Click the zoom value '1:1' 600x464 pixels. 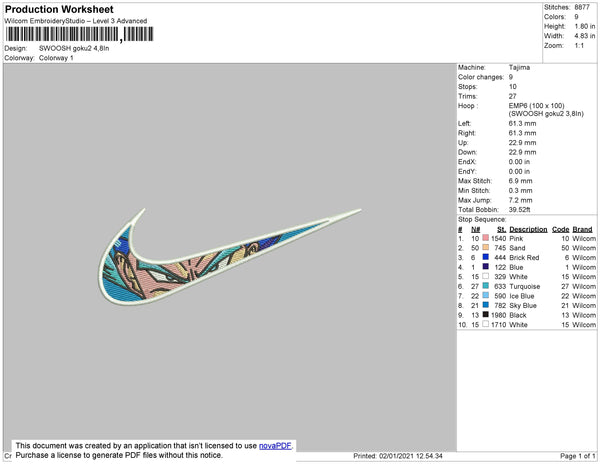point(579,46)
